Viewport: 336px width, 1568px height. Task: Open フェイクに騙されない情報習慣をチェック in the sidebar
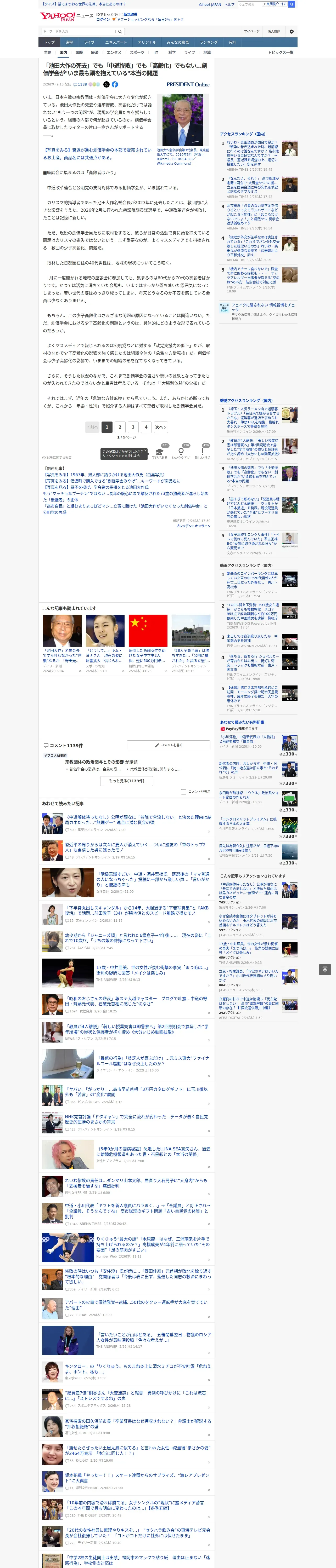coord(263,307)
